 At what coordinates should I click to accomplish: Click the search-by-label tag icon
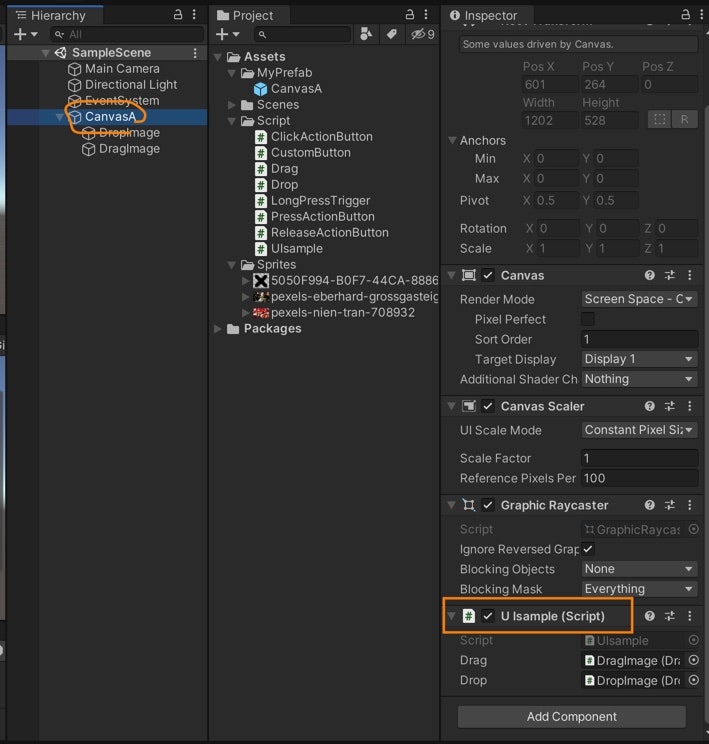[x=392, y=34]
